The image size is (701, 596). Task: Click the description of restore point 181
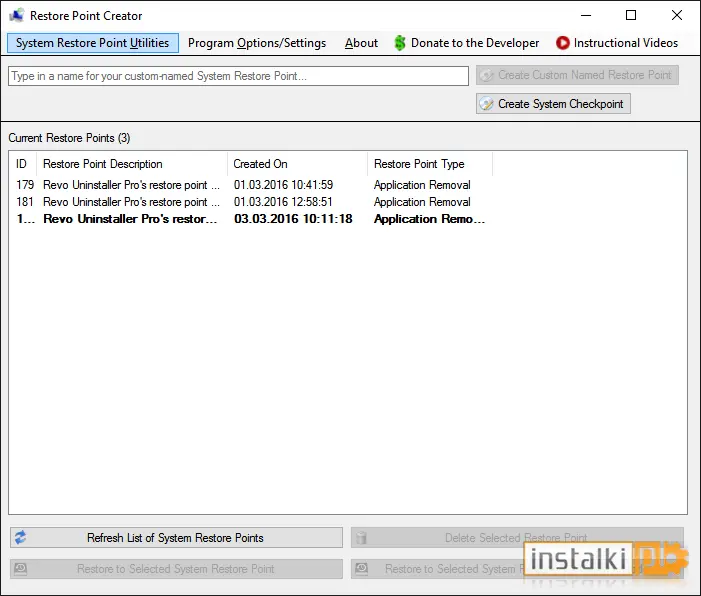click(131, 202)
